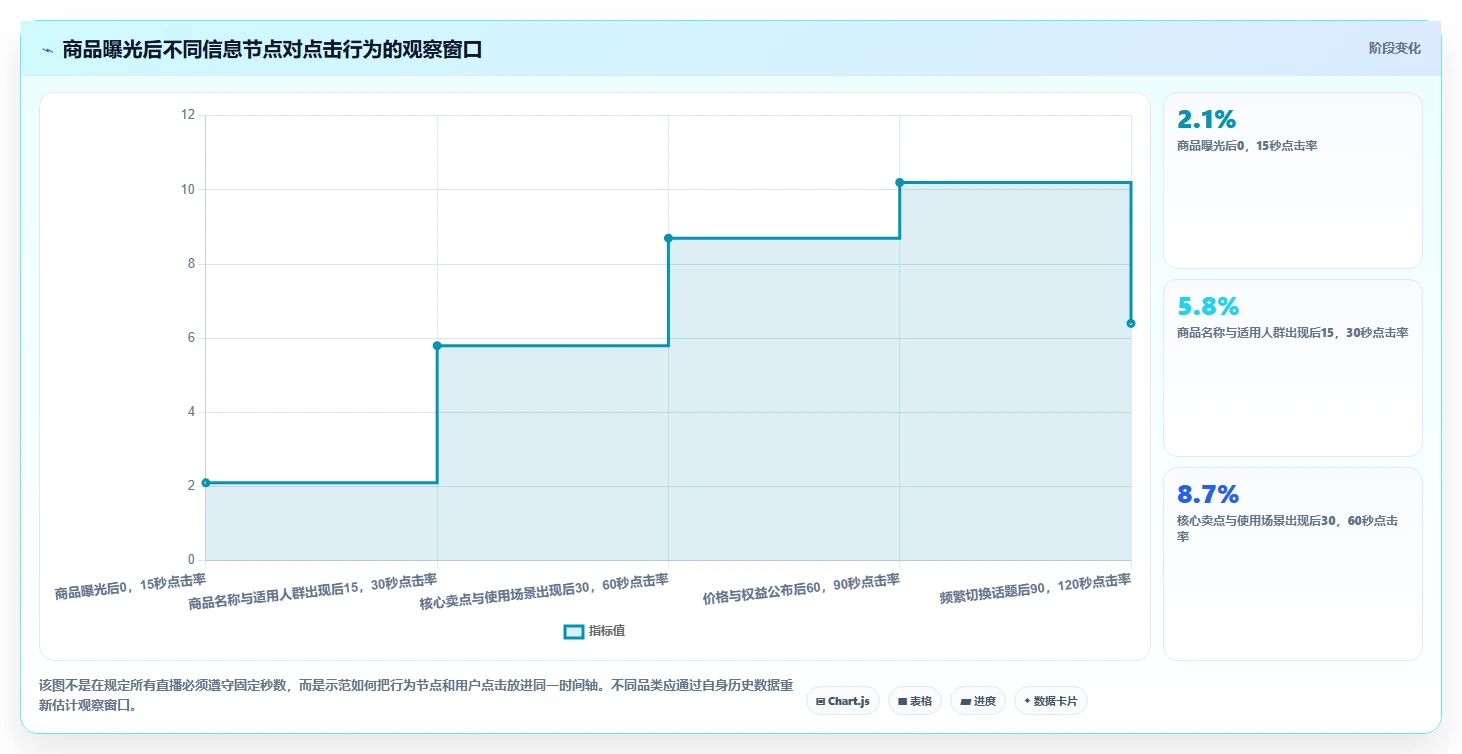The width and height of the screenshot is (1462, 754).
Task: Click the y-axis tick label 6
Action: pyautogui.click(x=191, y=338)
